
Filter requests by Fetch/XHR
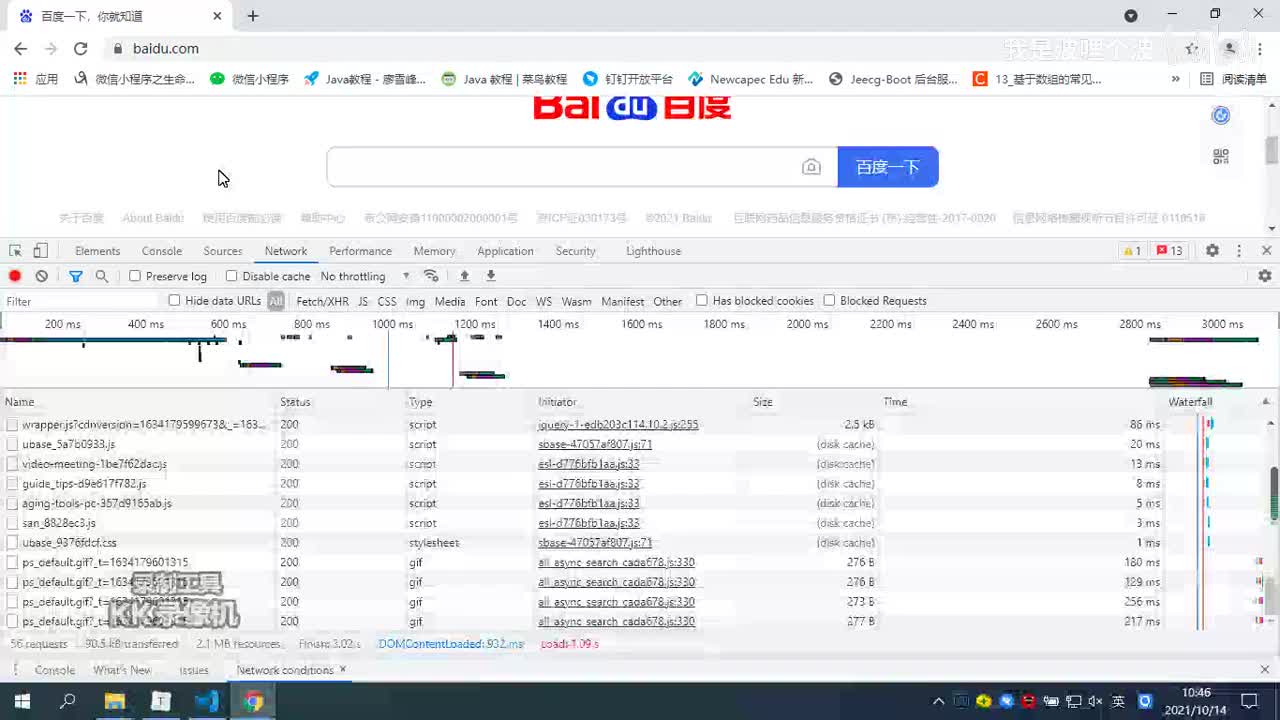pyautogui.click(x=322, y=301)
